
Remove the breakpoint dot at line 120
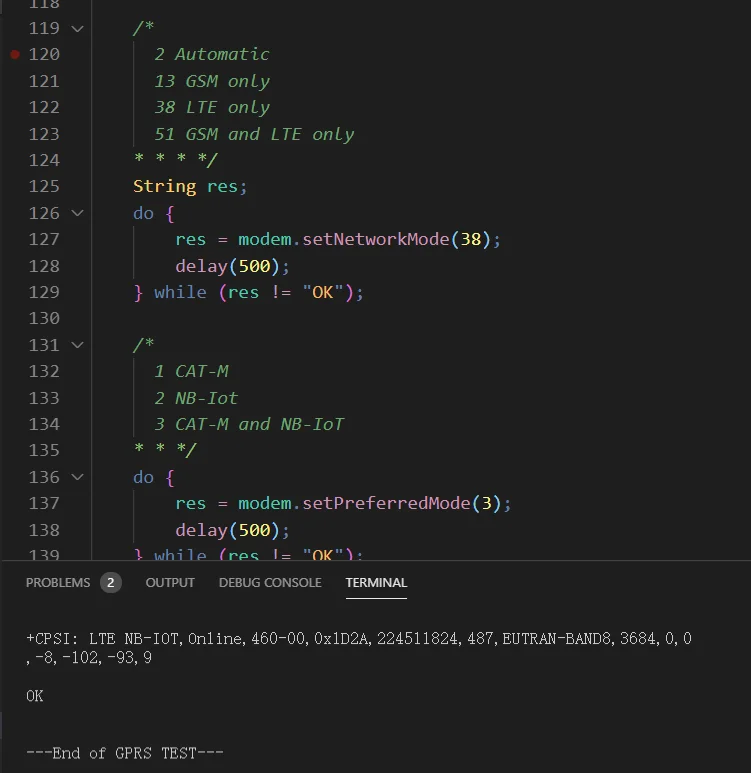14,55
